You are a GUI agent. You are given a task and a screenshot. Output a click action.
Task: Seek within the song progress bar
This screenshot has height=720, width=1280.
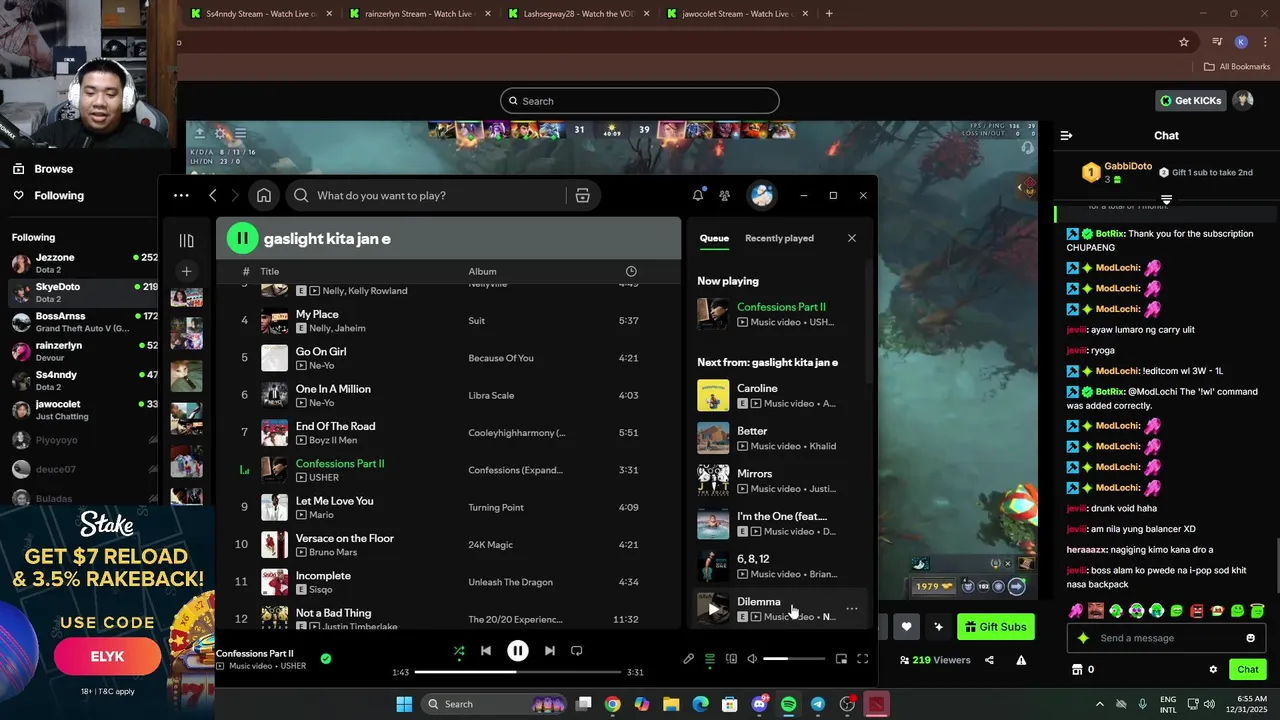(x=517, y=672)
